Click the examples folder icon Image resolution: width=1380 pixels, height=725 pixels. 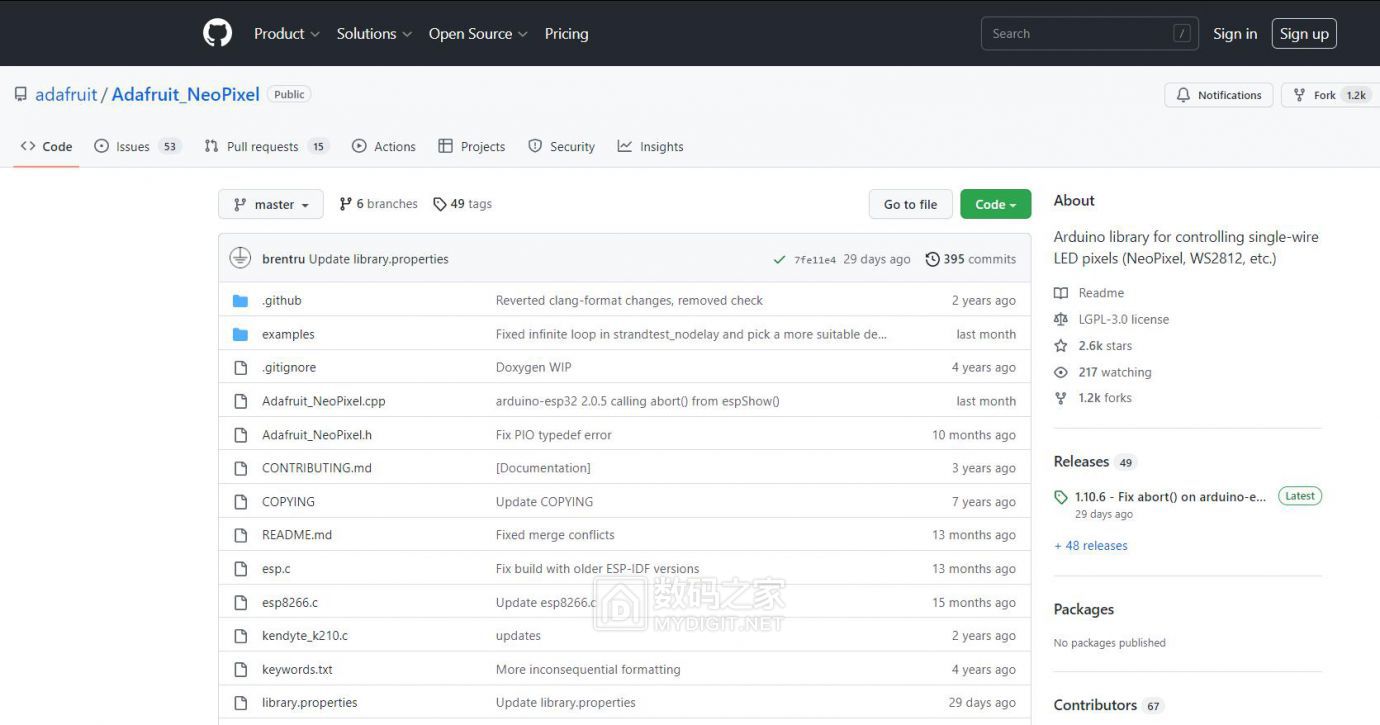tap(240, 334)
